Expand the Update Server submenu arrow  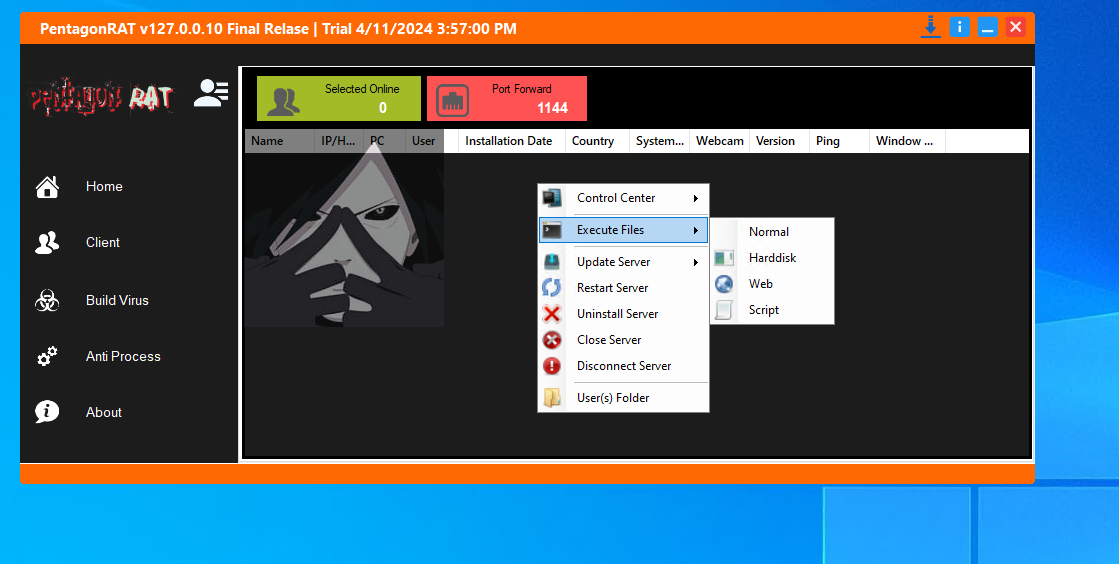click(696, 262)
